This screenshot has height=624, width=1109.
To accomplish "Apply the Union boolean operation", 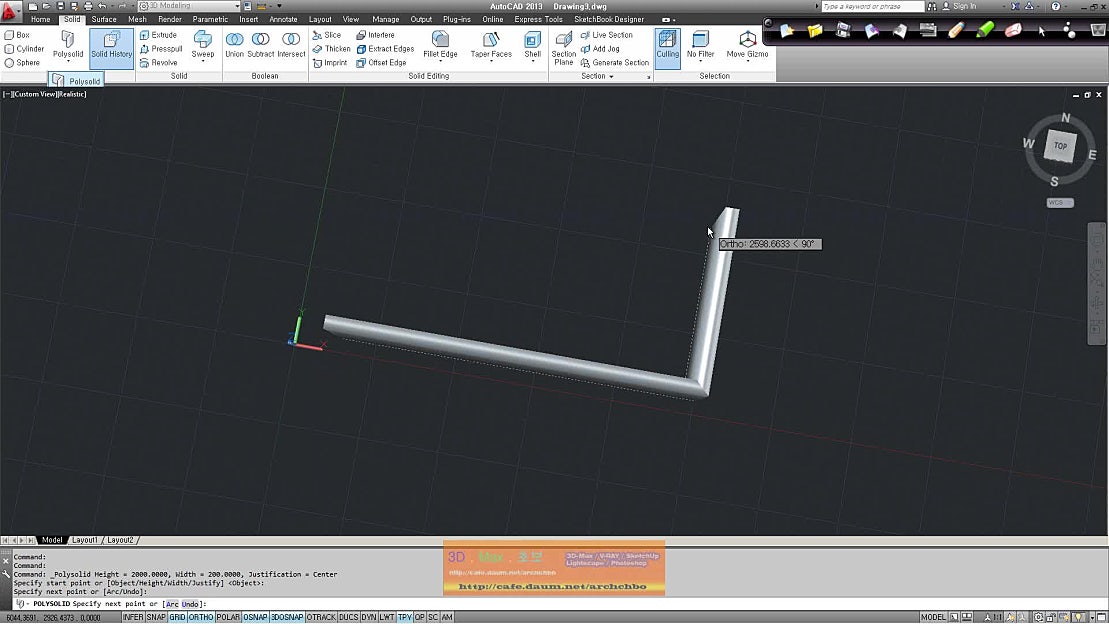I will pyautogui.click(x=235, y=43).
